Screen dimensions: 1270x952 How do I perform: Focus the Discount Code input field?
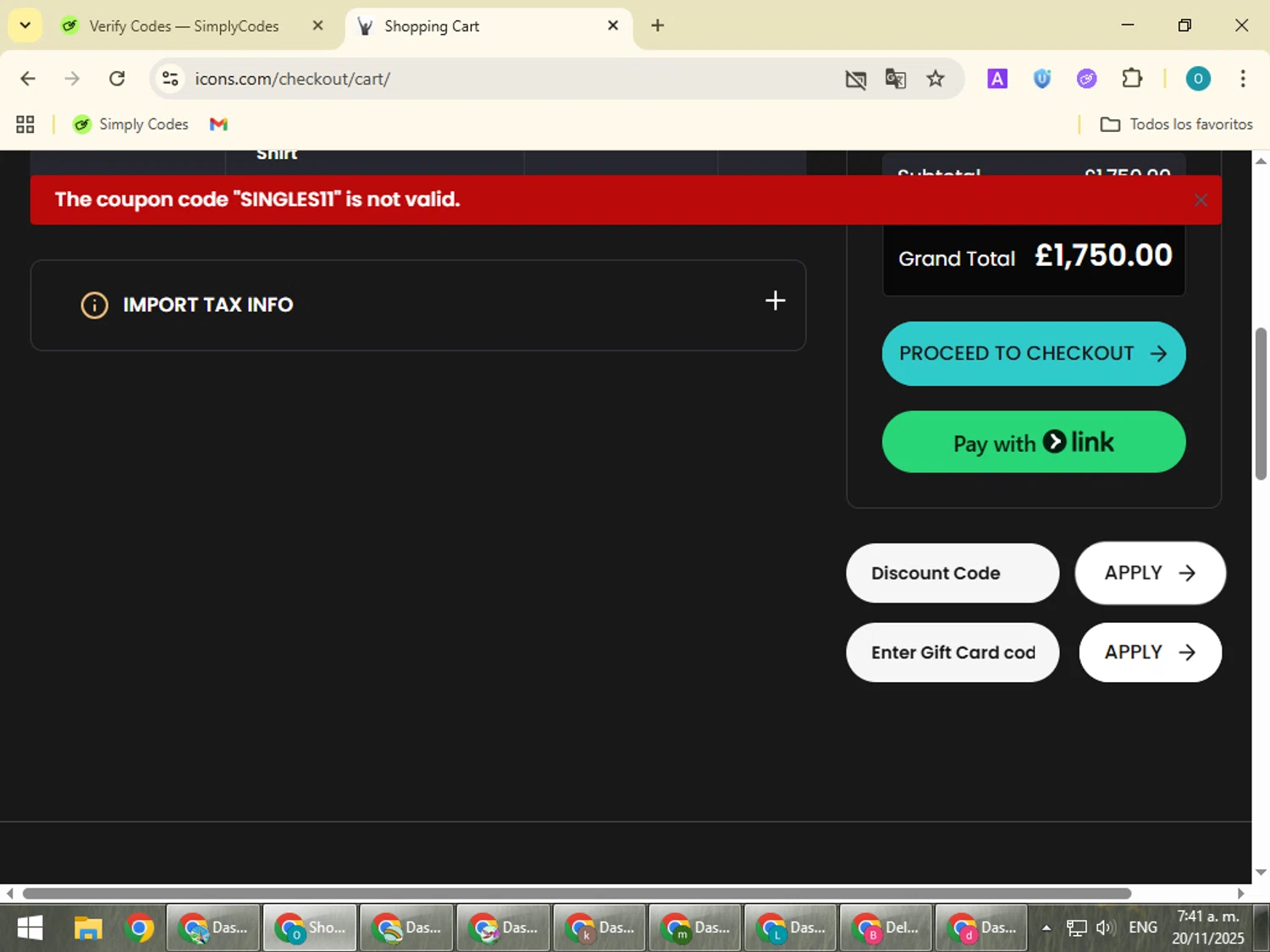coord(952,573)
